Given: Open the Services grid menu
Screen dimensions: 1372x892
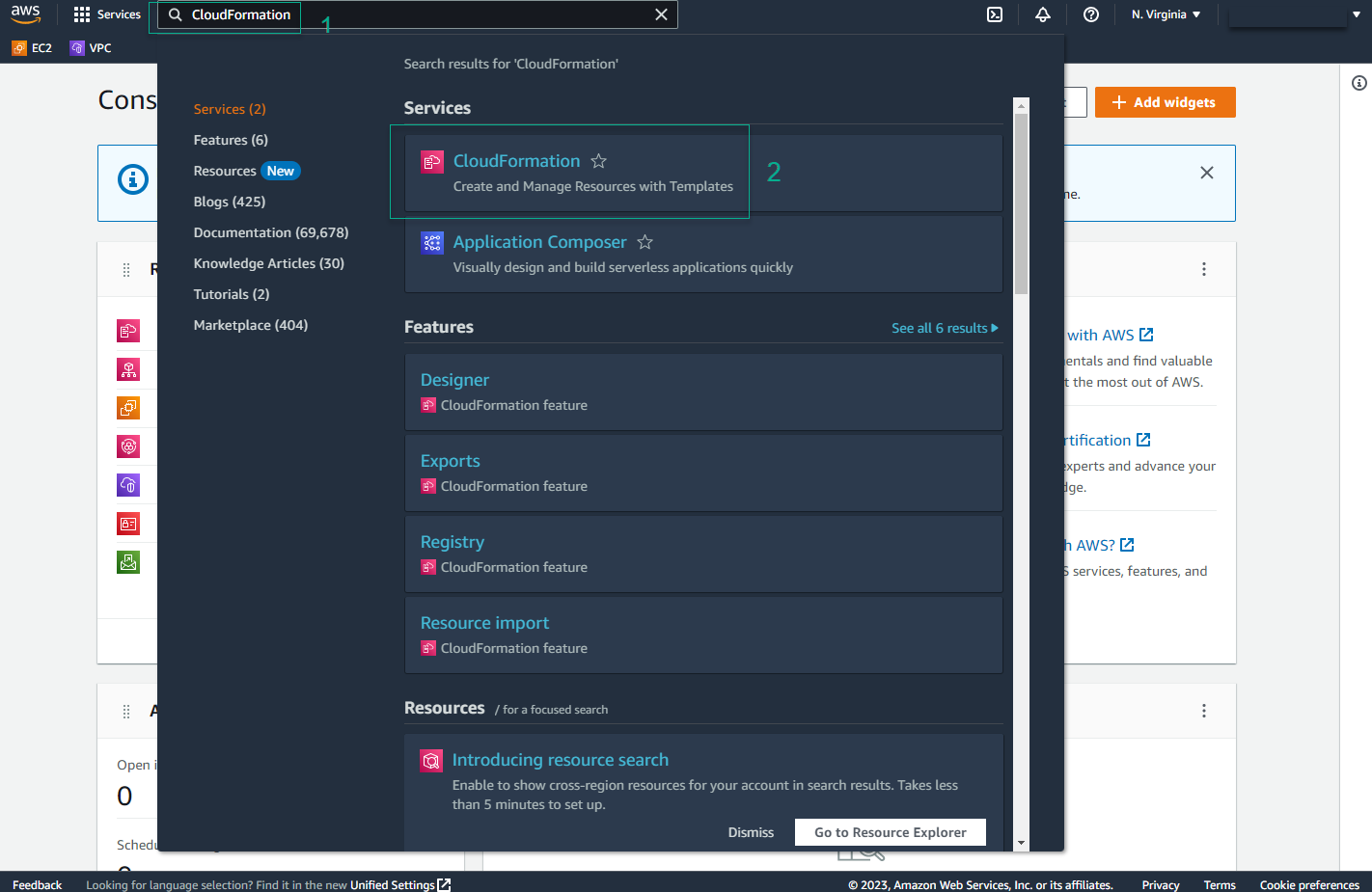Looking at the screenshot, I should click(x=107, y=14).
